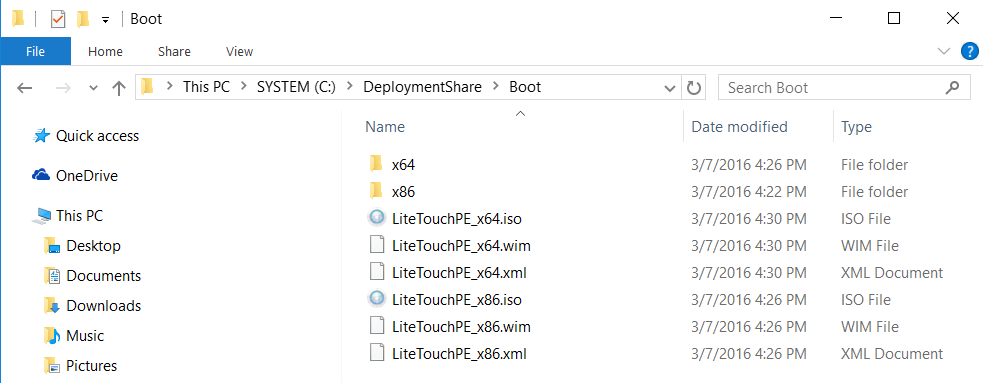Click the Properties checkmark icon in title bar

58,19
